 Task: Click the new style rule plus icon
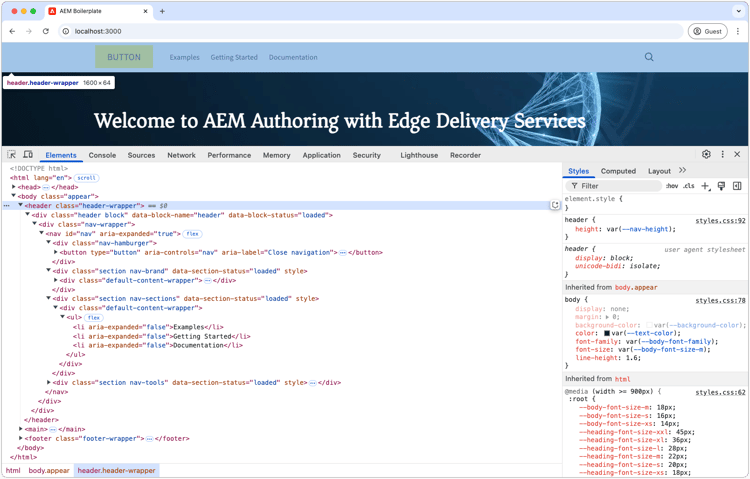pos(706,186)
